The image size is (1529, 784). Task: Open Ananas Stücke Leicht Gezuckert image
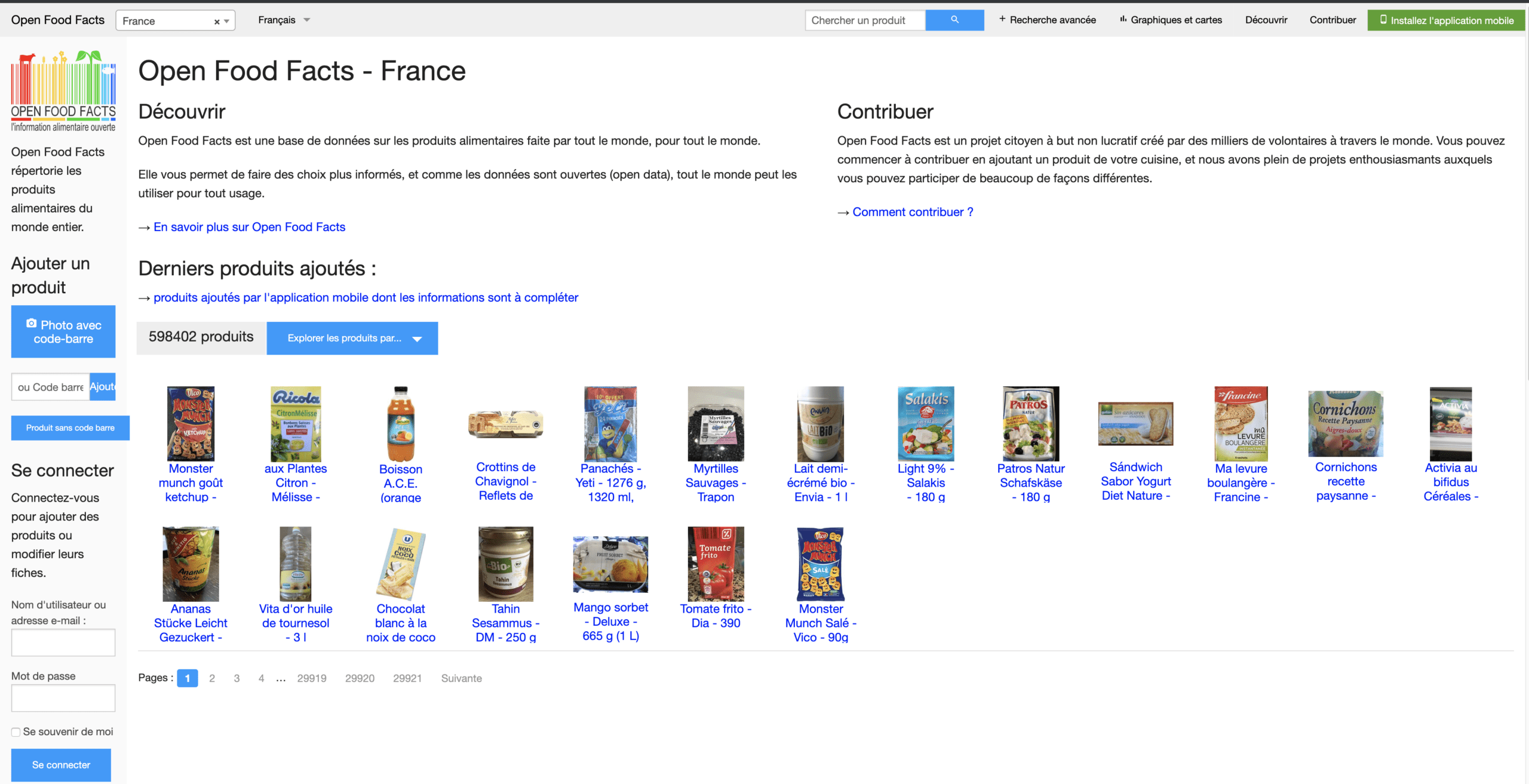191,564
